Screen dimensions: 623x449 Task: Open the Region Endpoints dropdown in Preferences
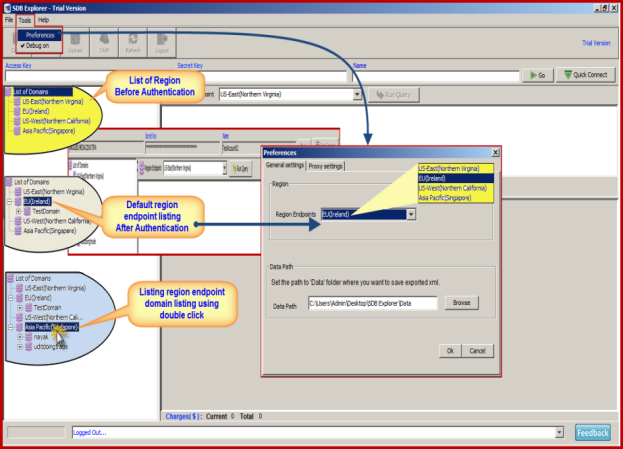[x=411, y=215]
